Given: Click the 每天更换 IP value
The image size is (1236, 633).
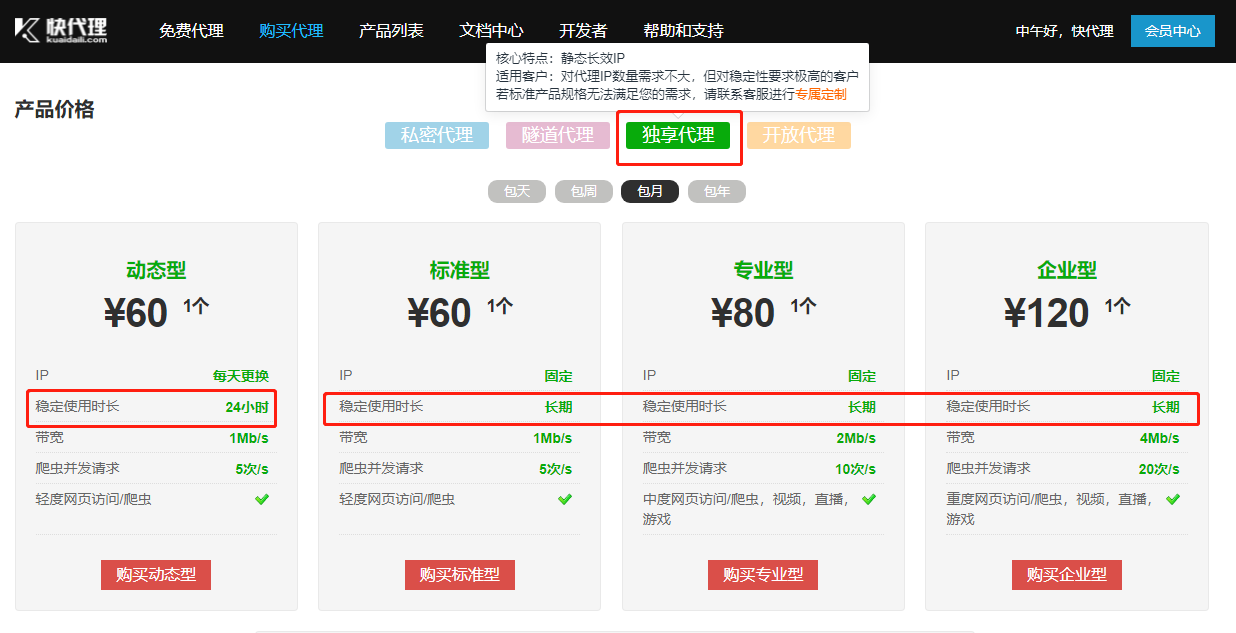Looking at the screenshot, I should 241,377.
